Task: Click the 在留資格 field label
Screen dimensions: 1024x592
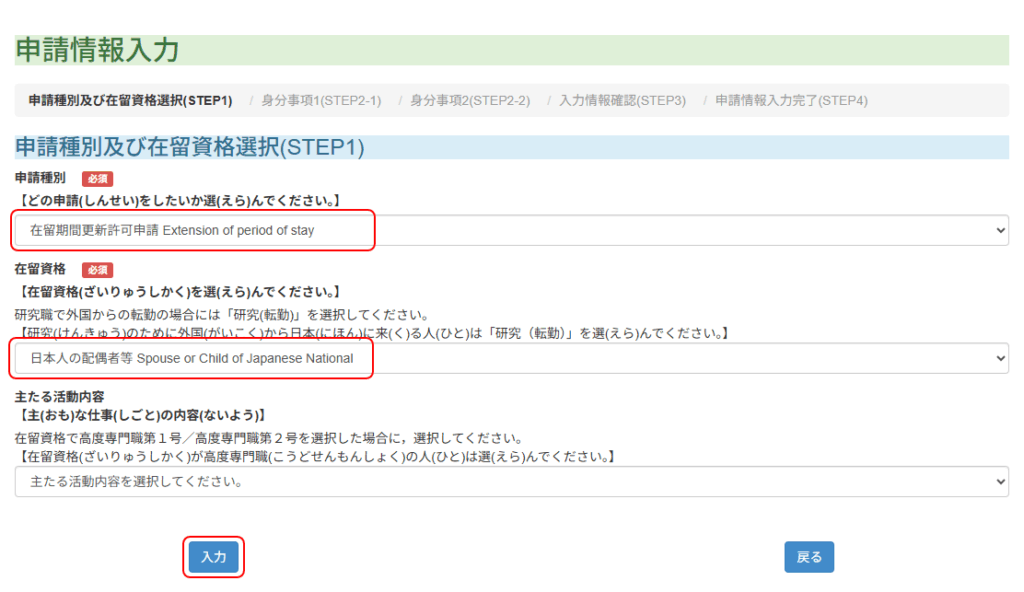Action: pyautogui.click(x=40, y=270)
